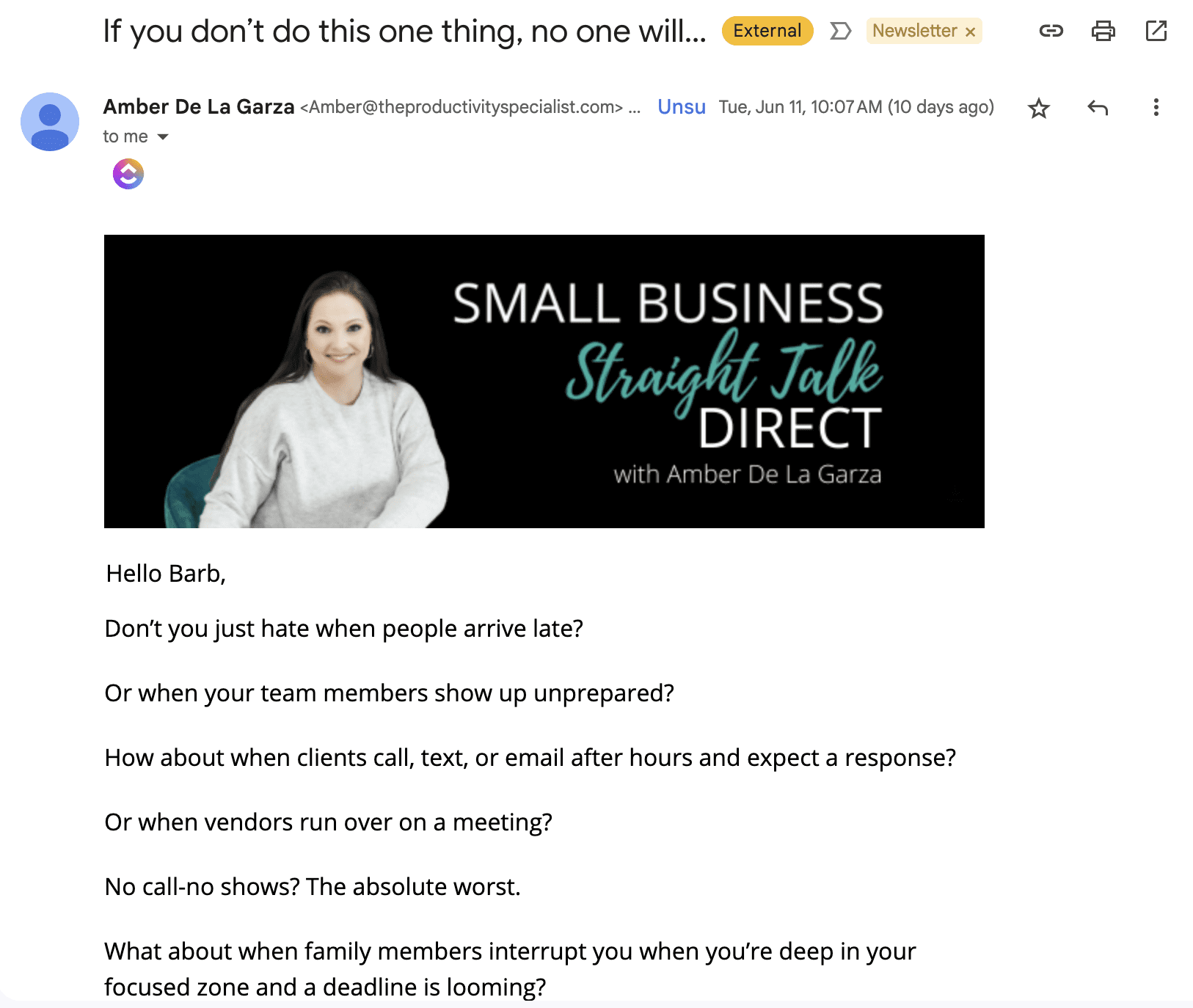Remove the Newsletter label
Image resolution: width=1193 pixels, height=1008 pixels.
(970, 32)
